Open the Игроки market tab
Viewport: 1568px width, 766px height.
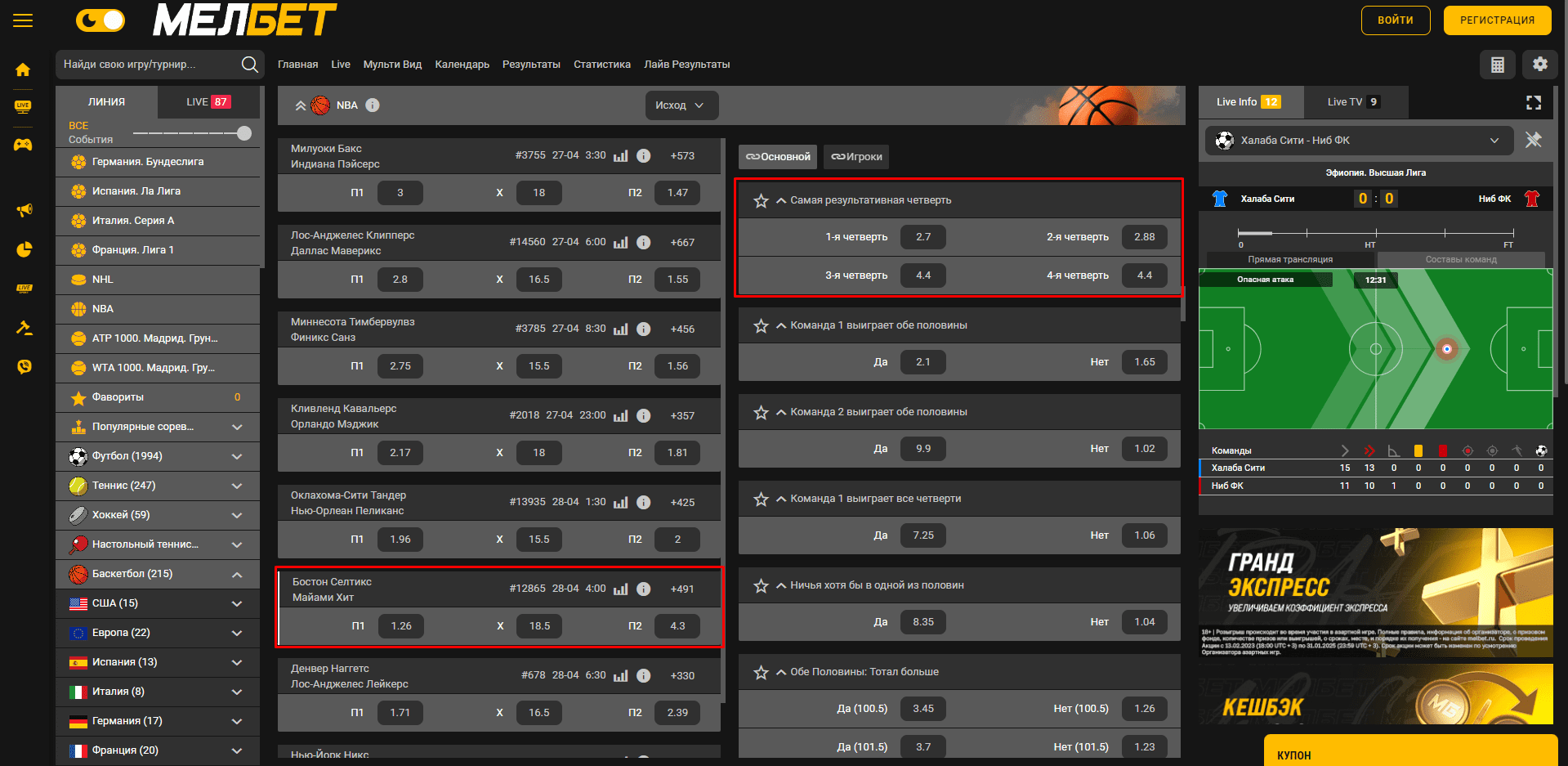856,157
